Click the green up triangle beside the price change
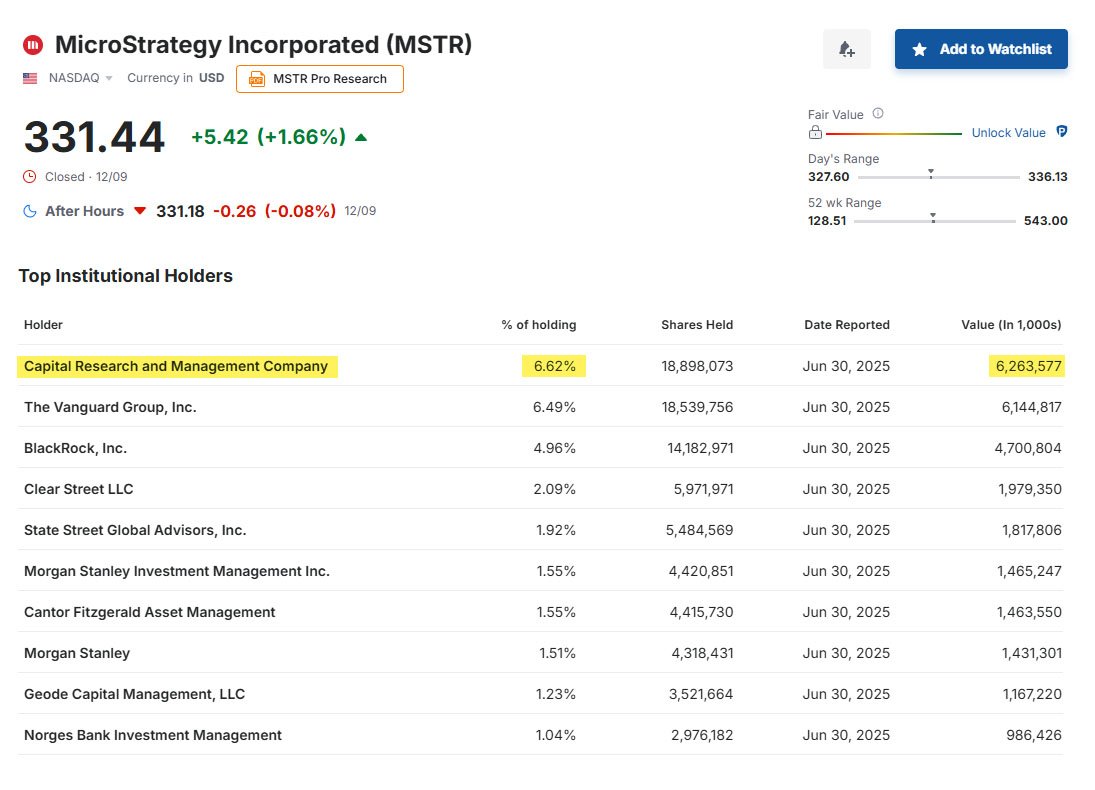Viewport: 1095px width, 790px height. pyautogui.click(x=361, y=137)
